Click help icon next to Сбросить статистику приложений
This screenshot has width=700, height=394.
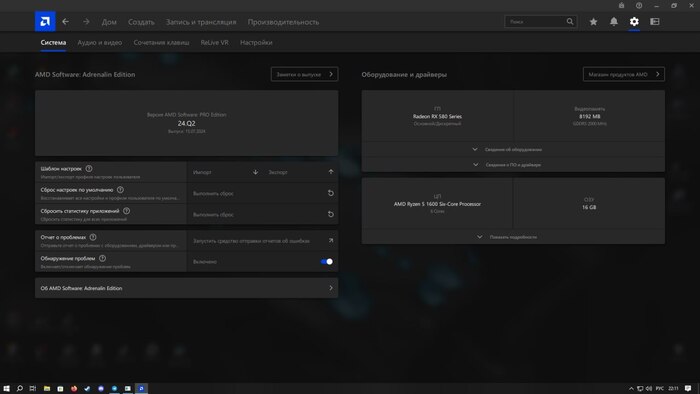pyautogui.click(x=127, y=211)
